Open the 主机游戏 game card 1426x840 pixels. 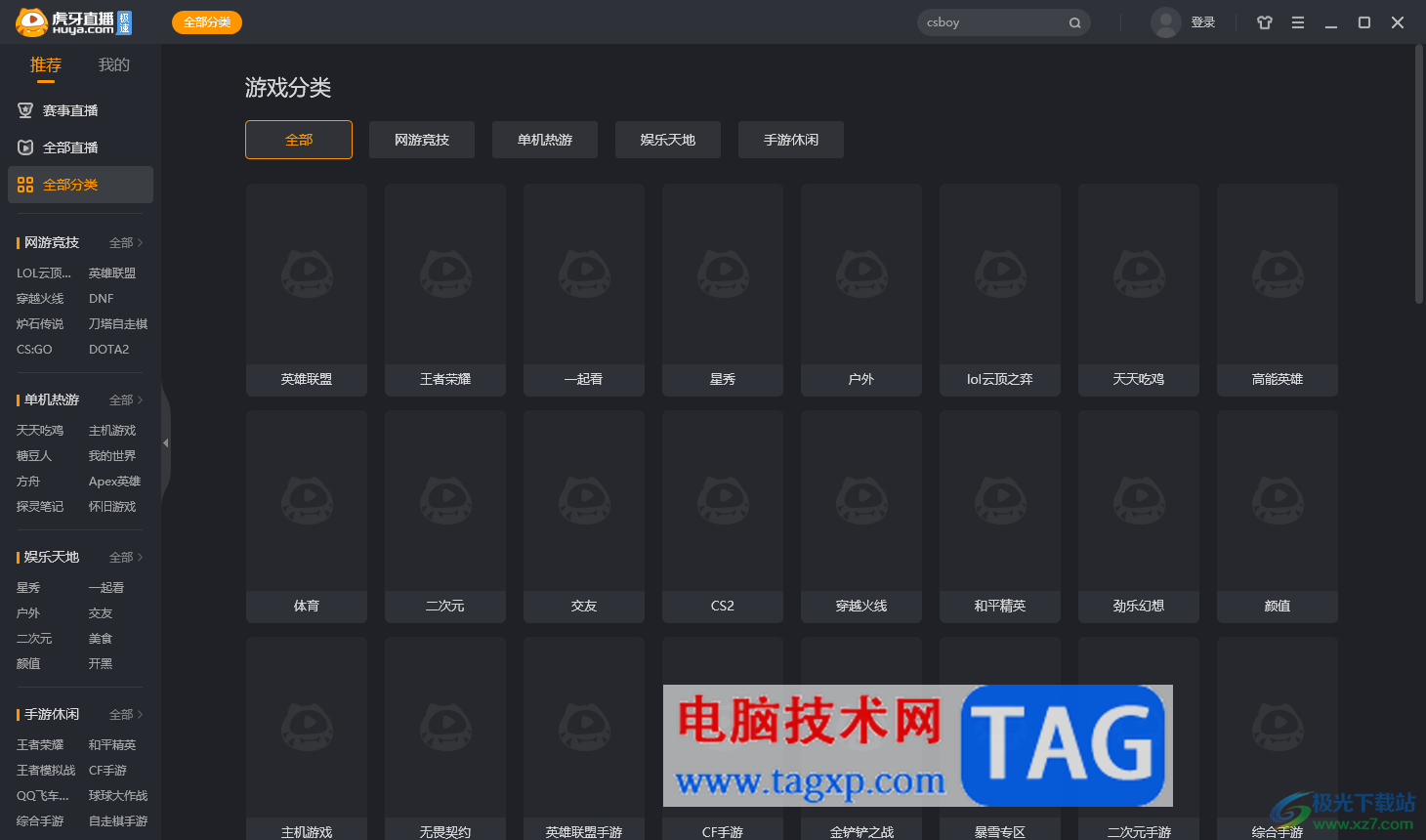click(x=307, y=738)
